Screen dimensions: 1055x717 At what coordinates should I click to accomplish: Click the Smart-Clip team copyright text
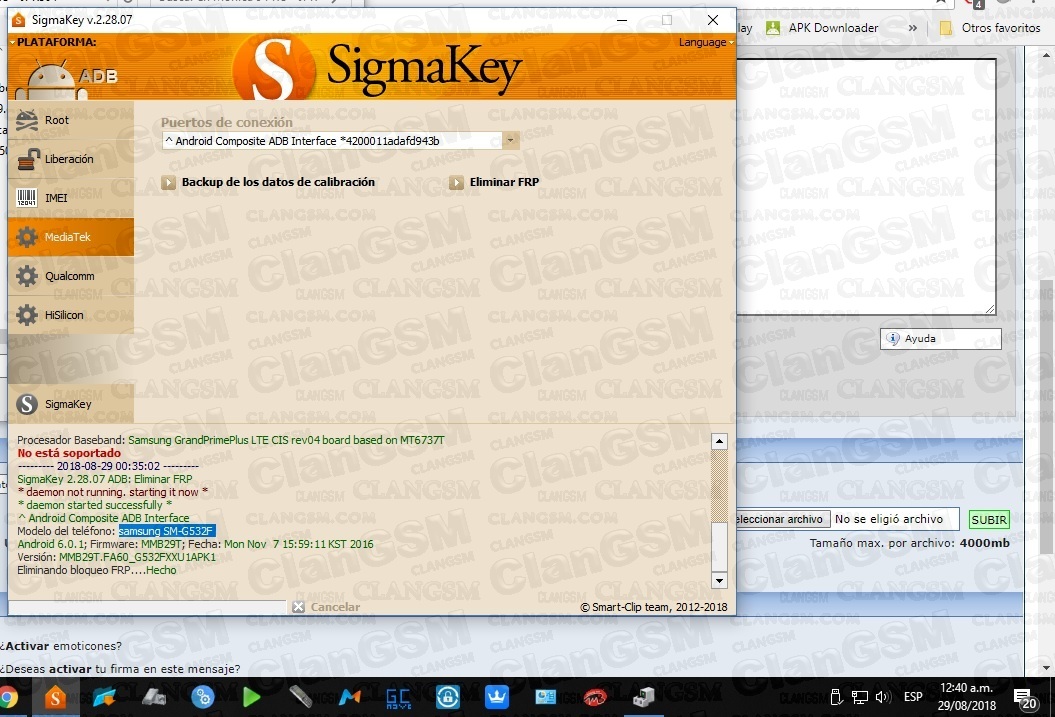pyautogui.click(x=653, y=607)
